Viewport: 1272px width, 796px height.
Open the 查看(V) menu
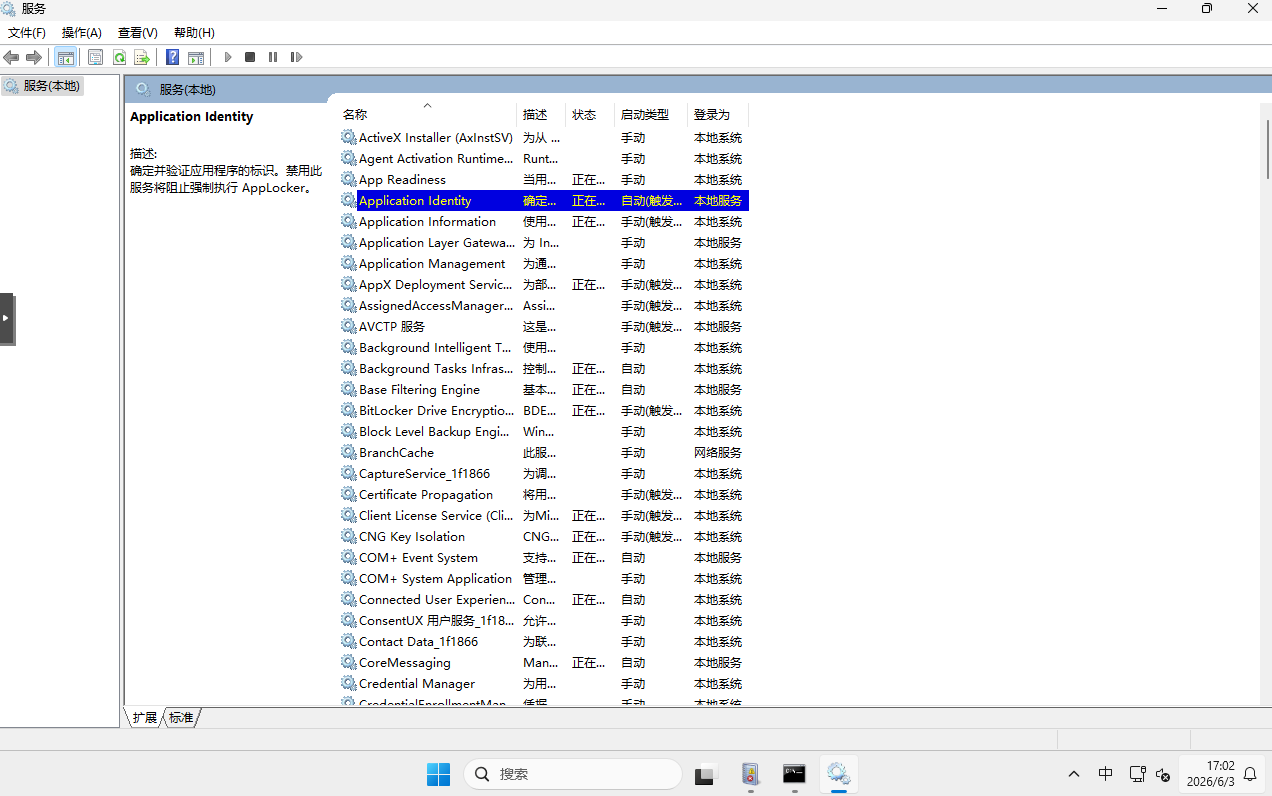coord(138,33)
